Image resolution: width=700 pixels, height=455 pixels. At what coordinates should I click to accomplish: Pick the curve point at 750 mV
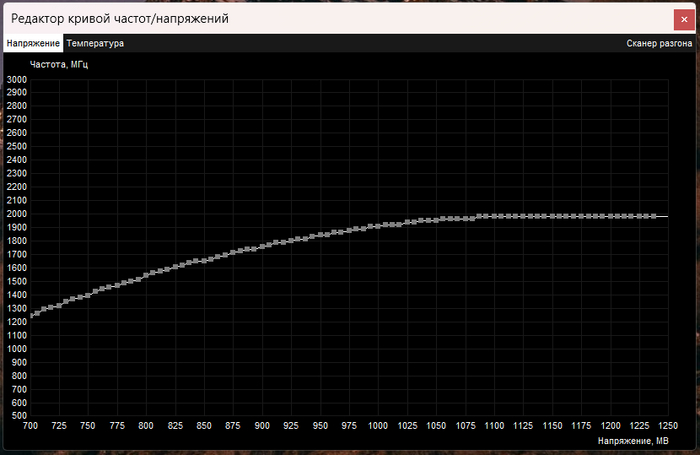click(x=89, y=295)
